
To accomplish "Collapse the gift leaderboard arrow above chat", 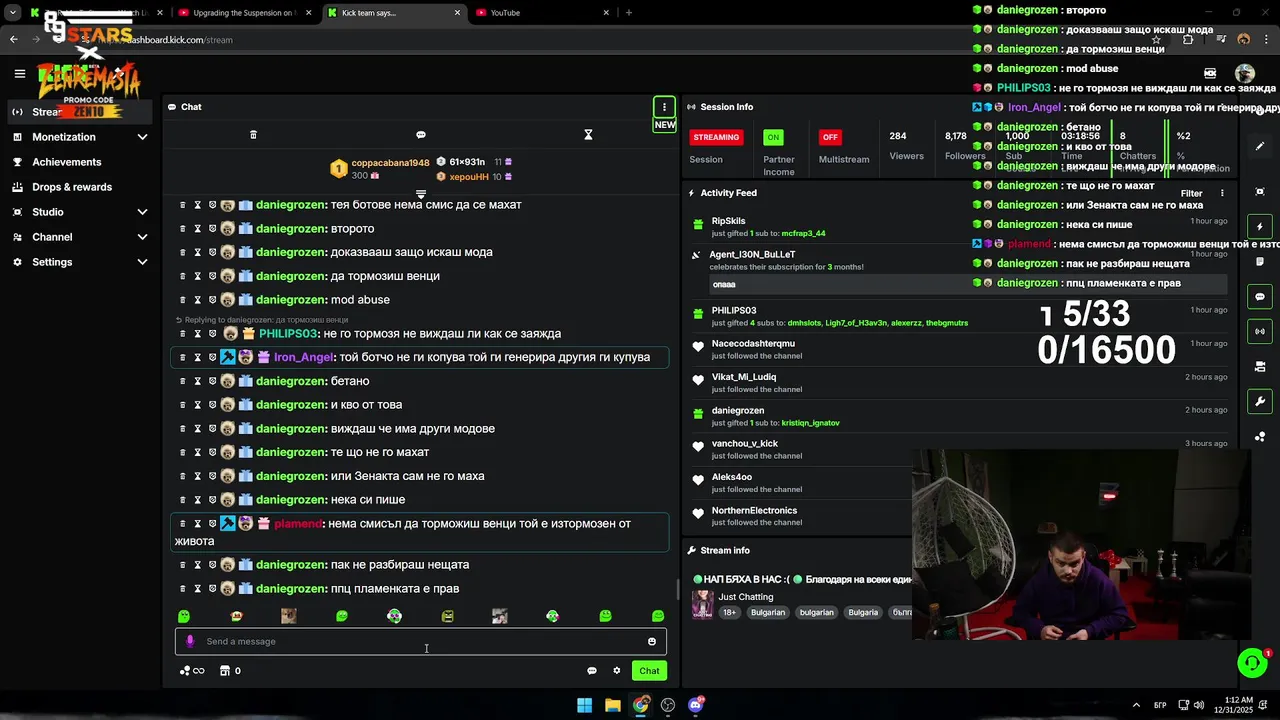I will click(421, 194).
